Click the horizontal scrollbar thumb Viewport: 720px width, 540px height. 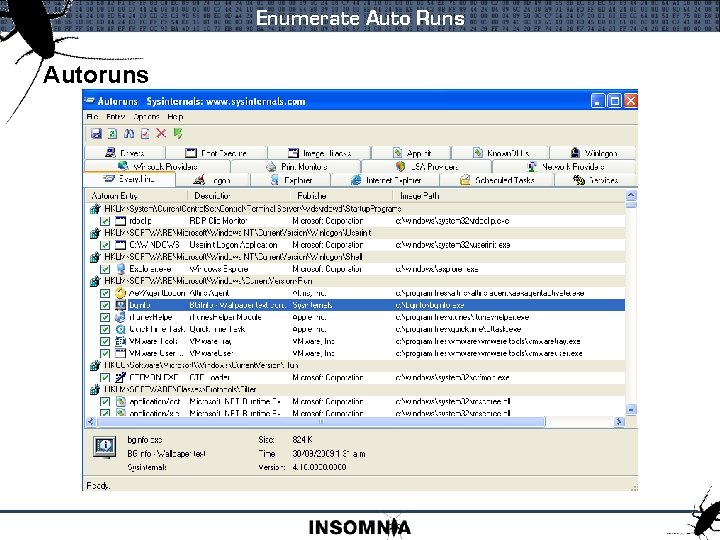pyautogui.click(x=321, y=421)
